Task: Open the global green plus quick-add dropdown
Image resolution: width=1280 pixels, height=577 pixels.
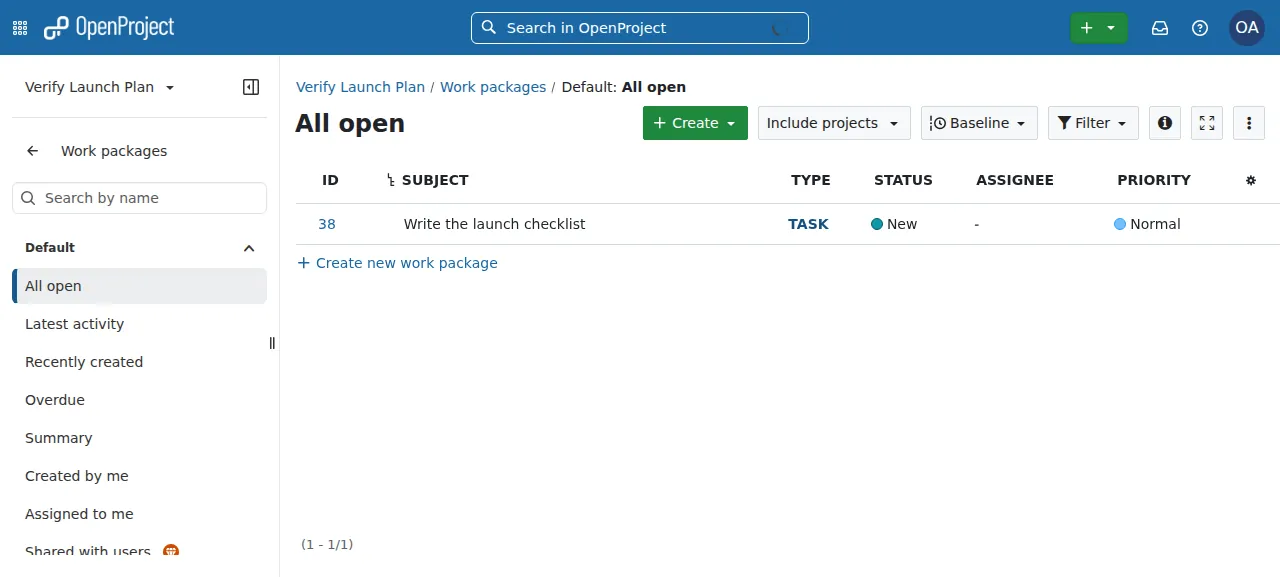Action: (1099, 28)
